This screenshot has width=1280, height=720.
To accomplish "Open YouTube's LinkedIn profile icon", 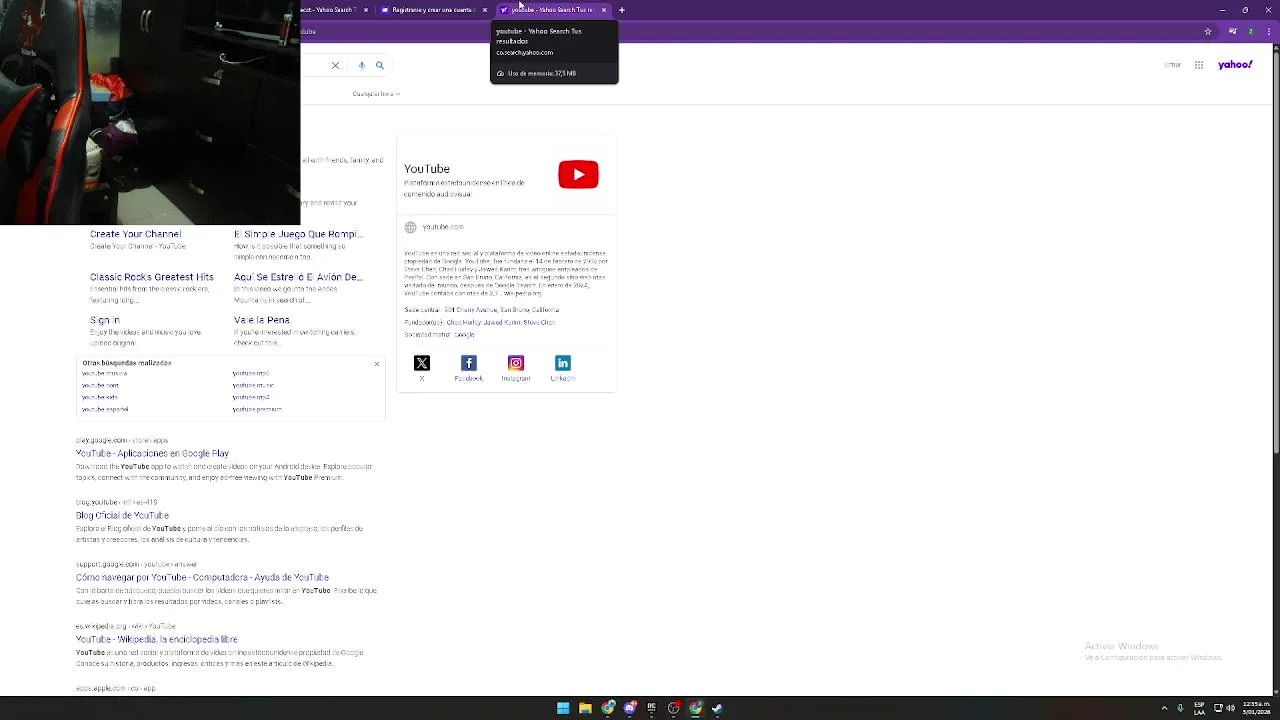I will pyautogui.click(x=563, y=363).
